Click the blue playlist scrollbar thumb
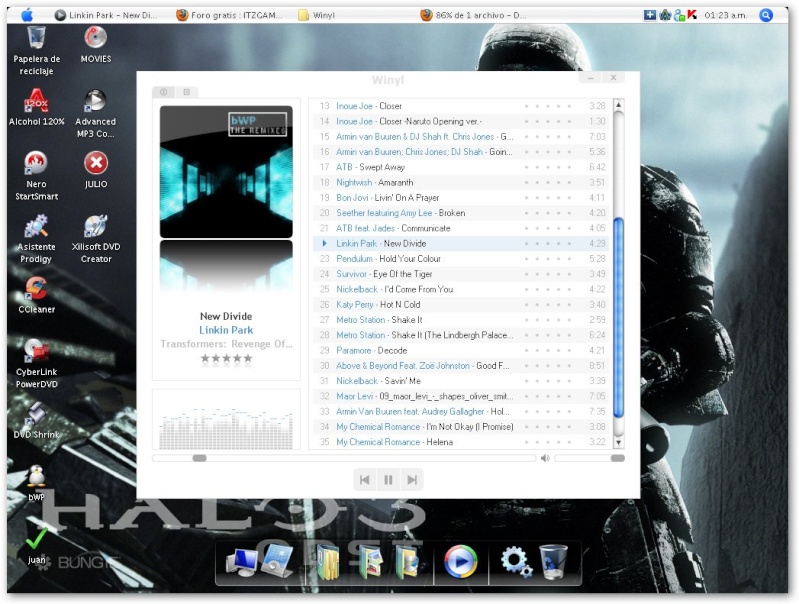 click(619, 318)
